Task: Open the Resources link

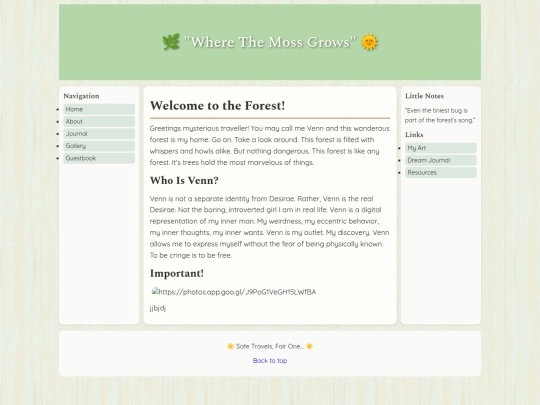Action: [440, 173]
